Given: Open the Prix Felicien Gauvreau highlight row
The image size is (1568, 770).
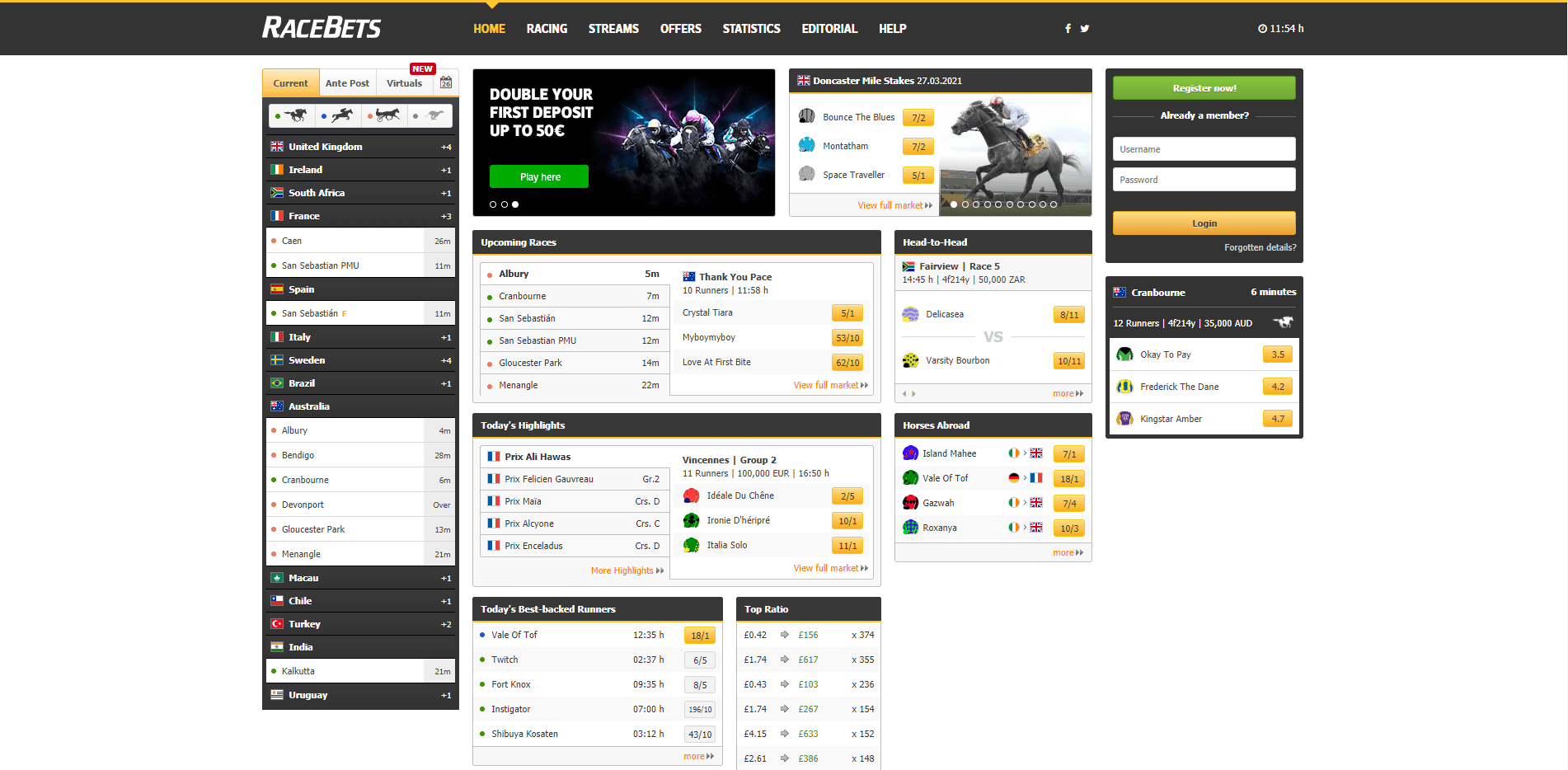Looking at the screenshot, I should 575,479.
